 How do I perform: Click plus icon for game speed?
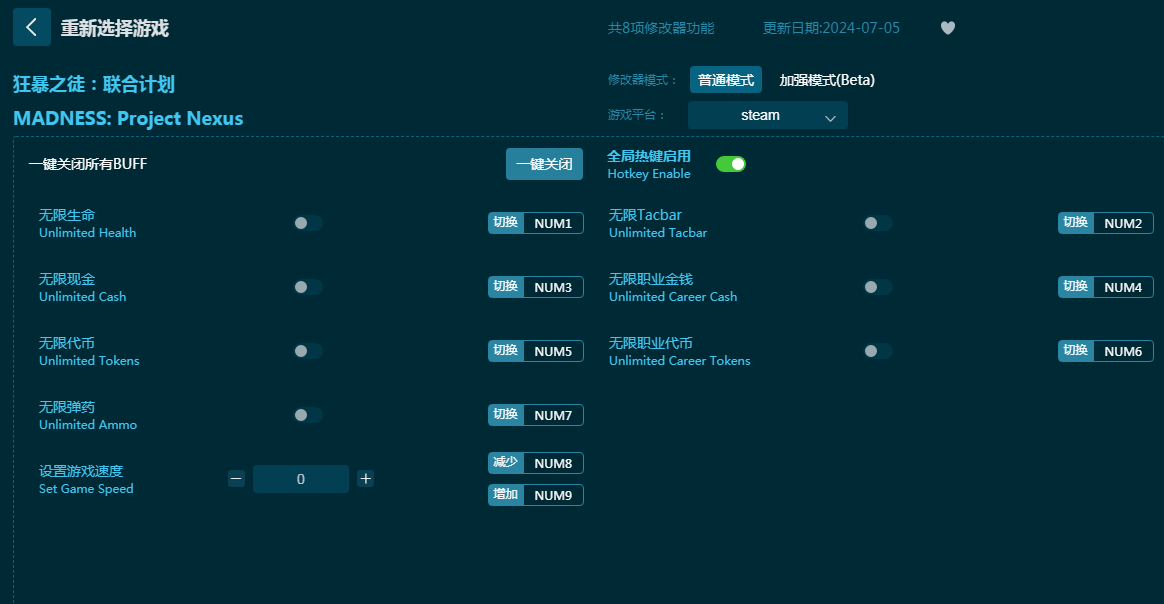click(365, 479)
